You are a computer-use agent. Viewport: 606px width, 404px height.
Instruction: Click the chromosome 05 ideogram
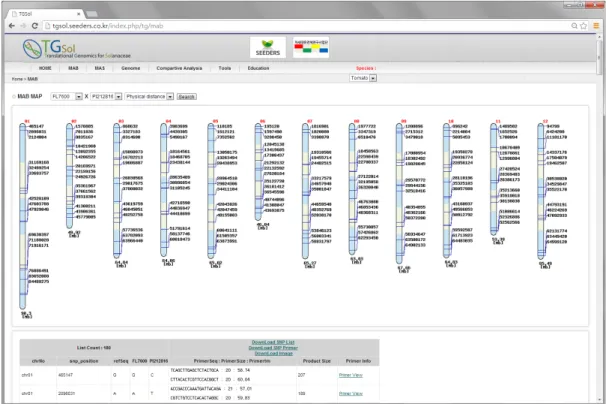click(x=211, y=191)
